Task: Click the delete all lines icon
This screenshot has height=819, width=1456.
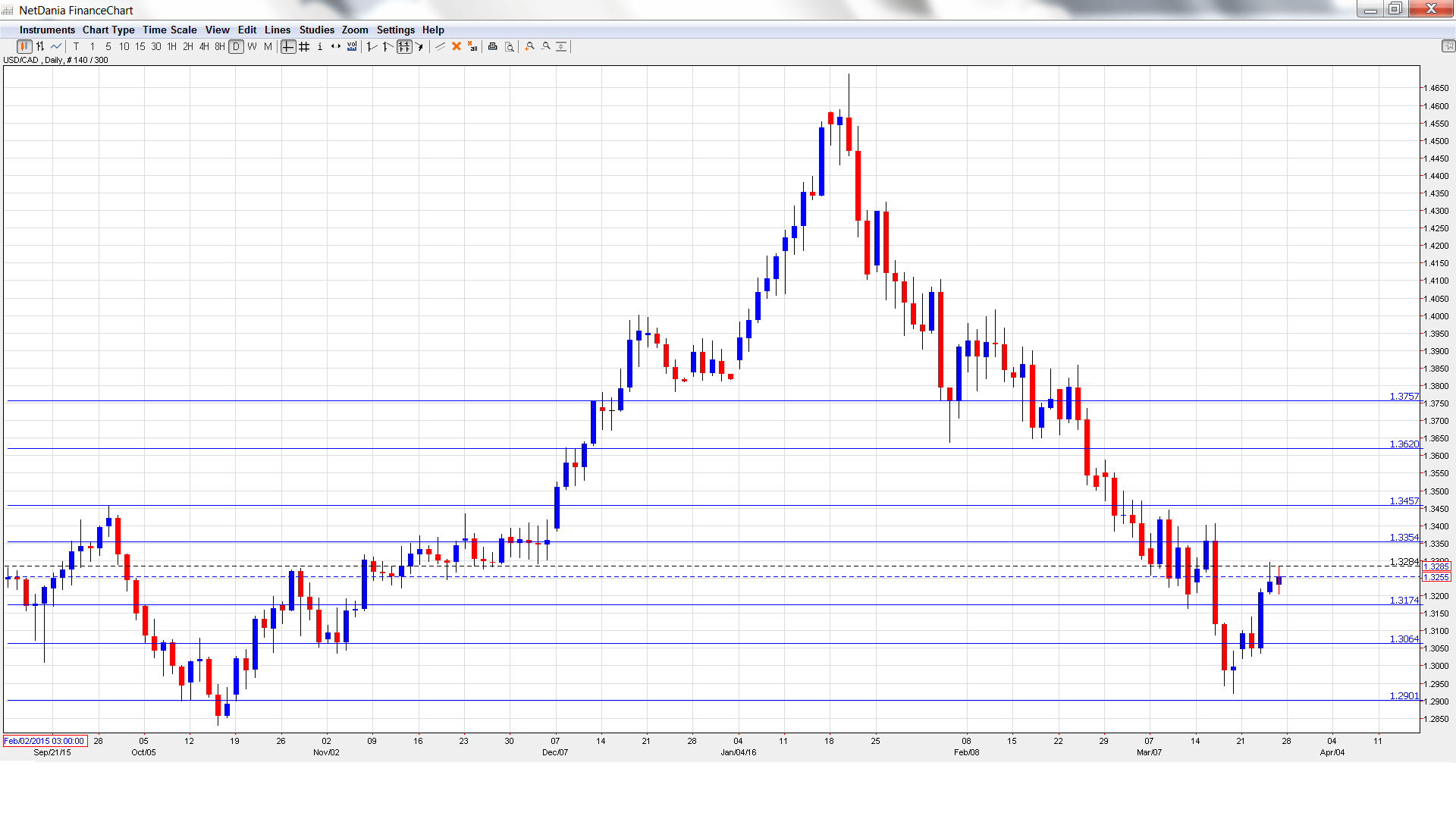Action: pos(472,46)
